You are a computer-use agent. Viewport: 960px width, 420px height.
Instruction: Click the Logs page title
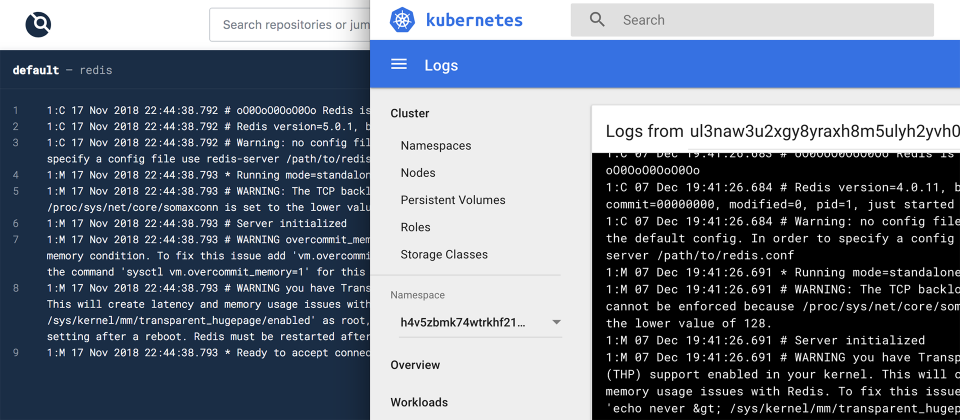[441, 66]
